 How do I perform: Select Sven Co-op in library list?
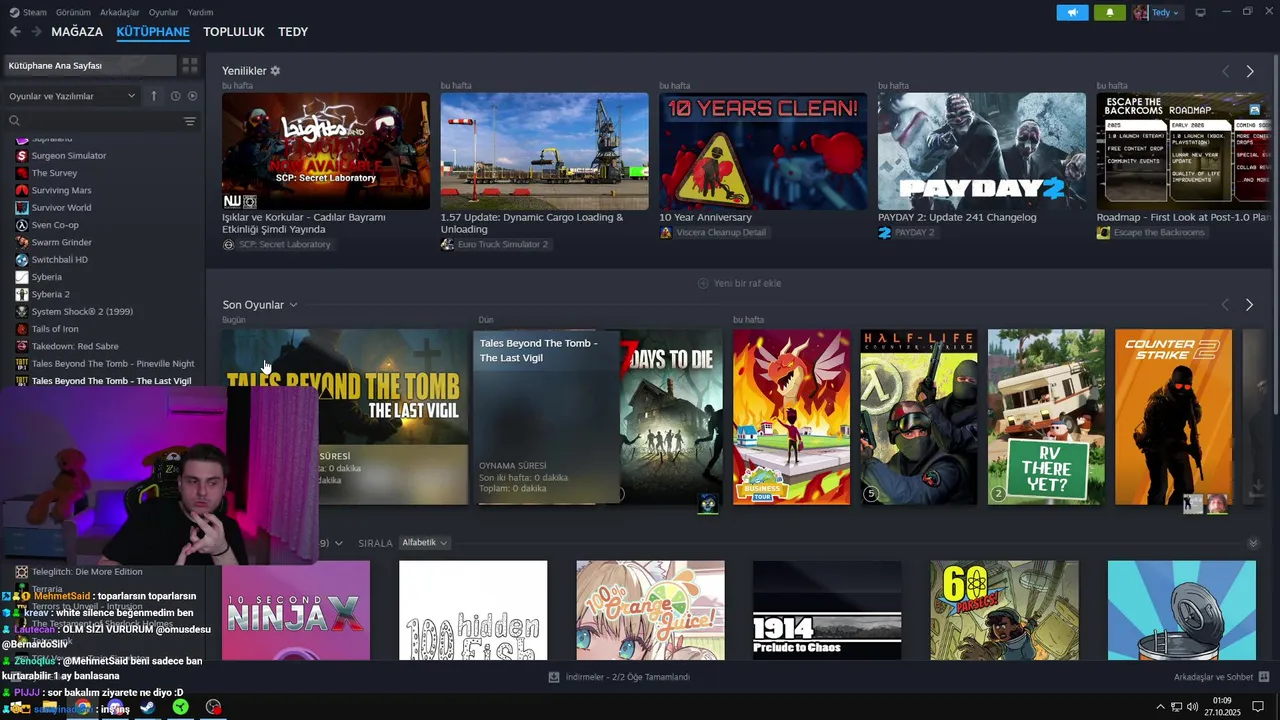55,225
